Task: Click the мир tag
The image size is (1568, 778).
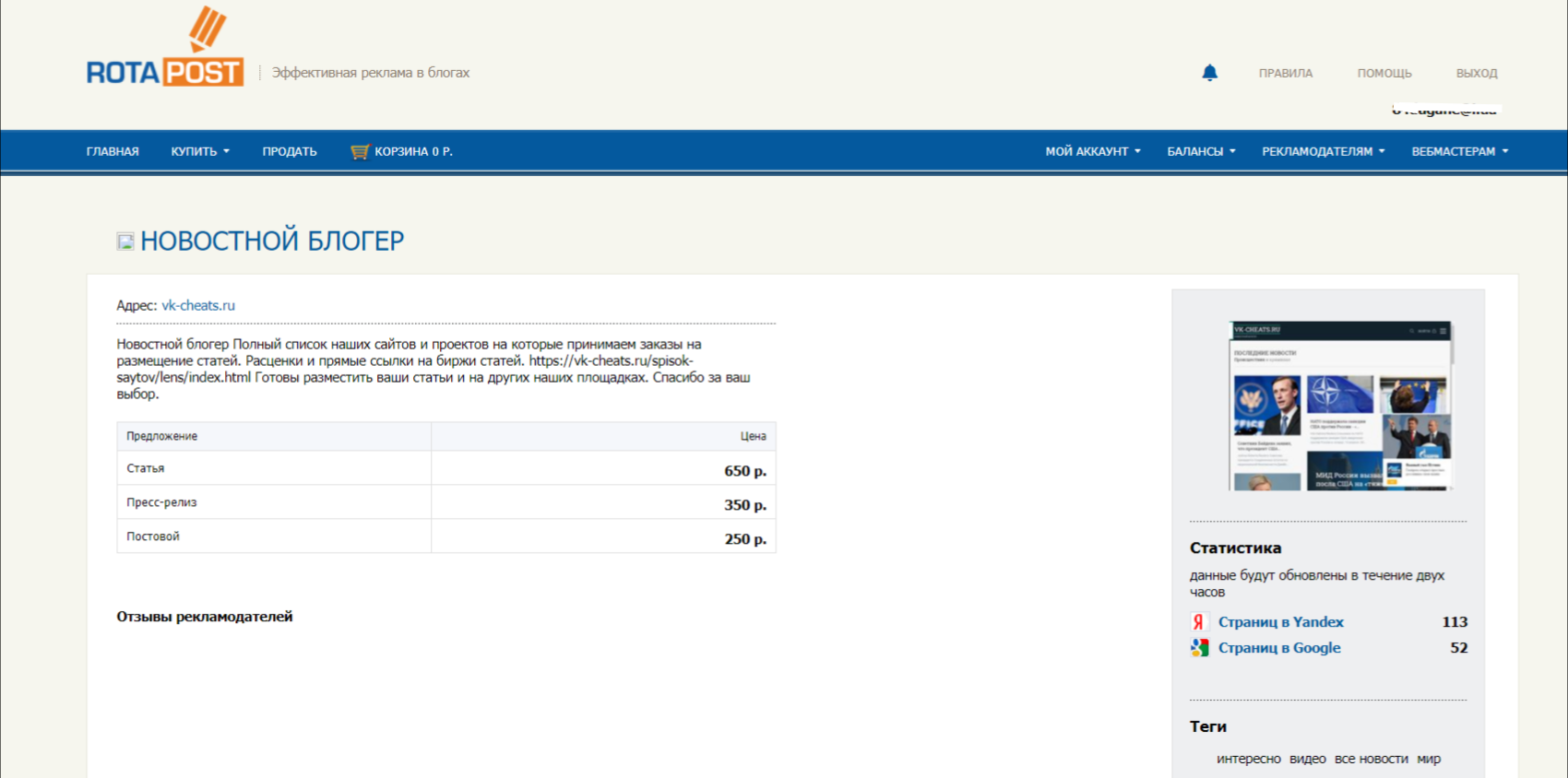Action: coord(1429,759)
